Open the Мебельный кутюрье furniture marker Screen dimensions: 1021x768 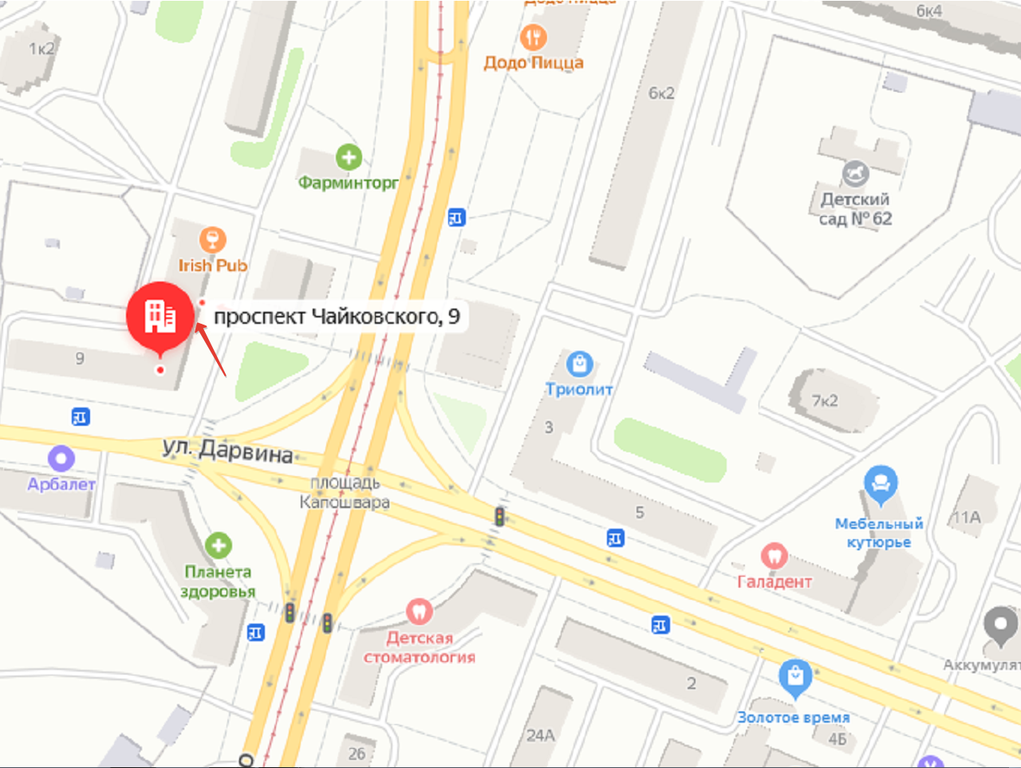pyautogui.click(x=880, y=485)
